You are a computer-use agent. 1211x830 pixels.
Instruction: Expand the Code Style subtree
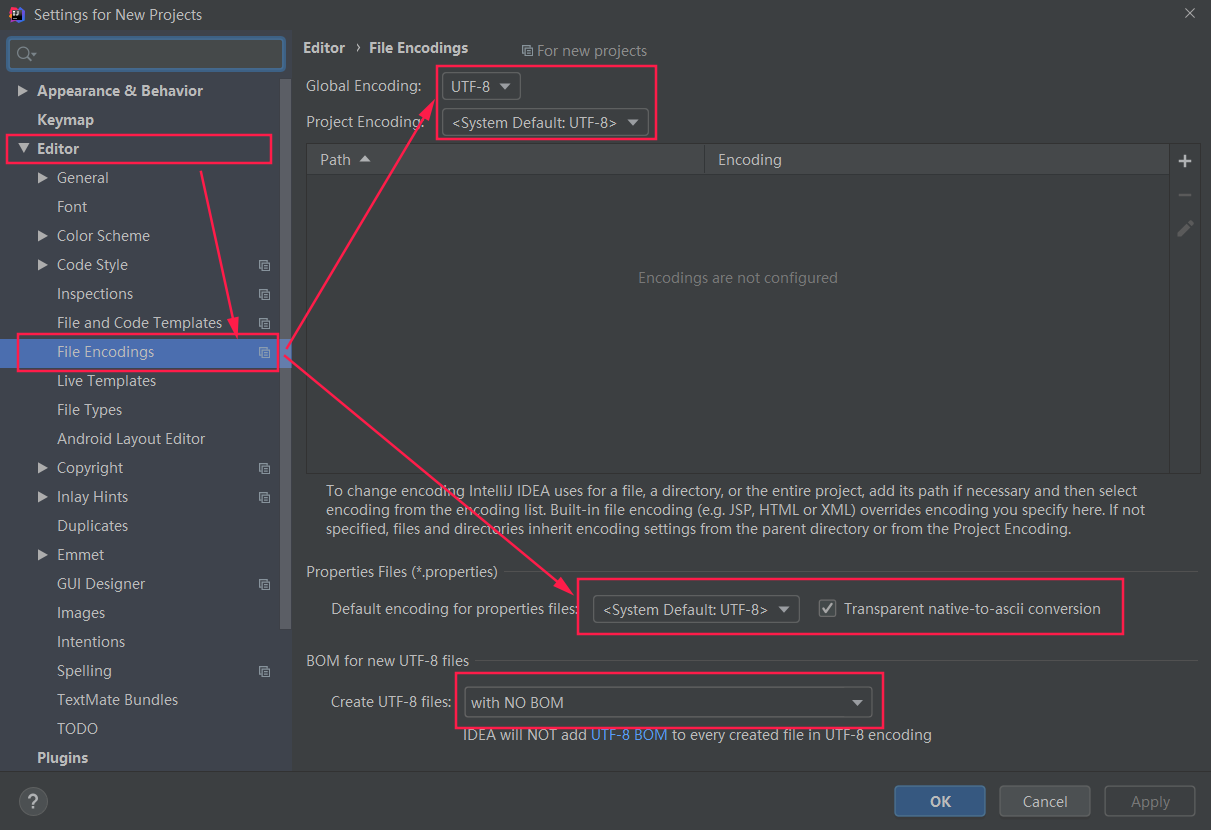[42, 265]
